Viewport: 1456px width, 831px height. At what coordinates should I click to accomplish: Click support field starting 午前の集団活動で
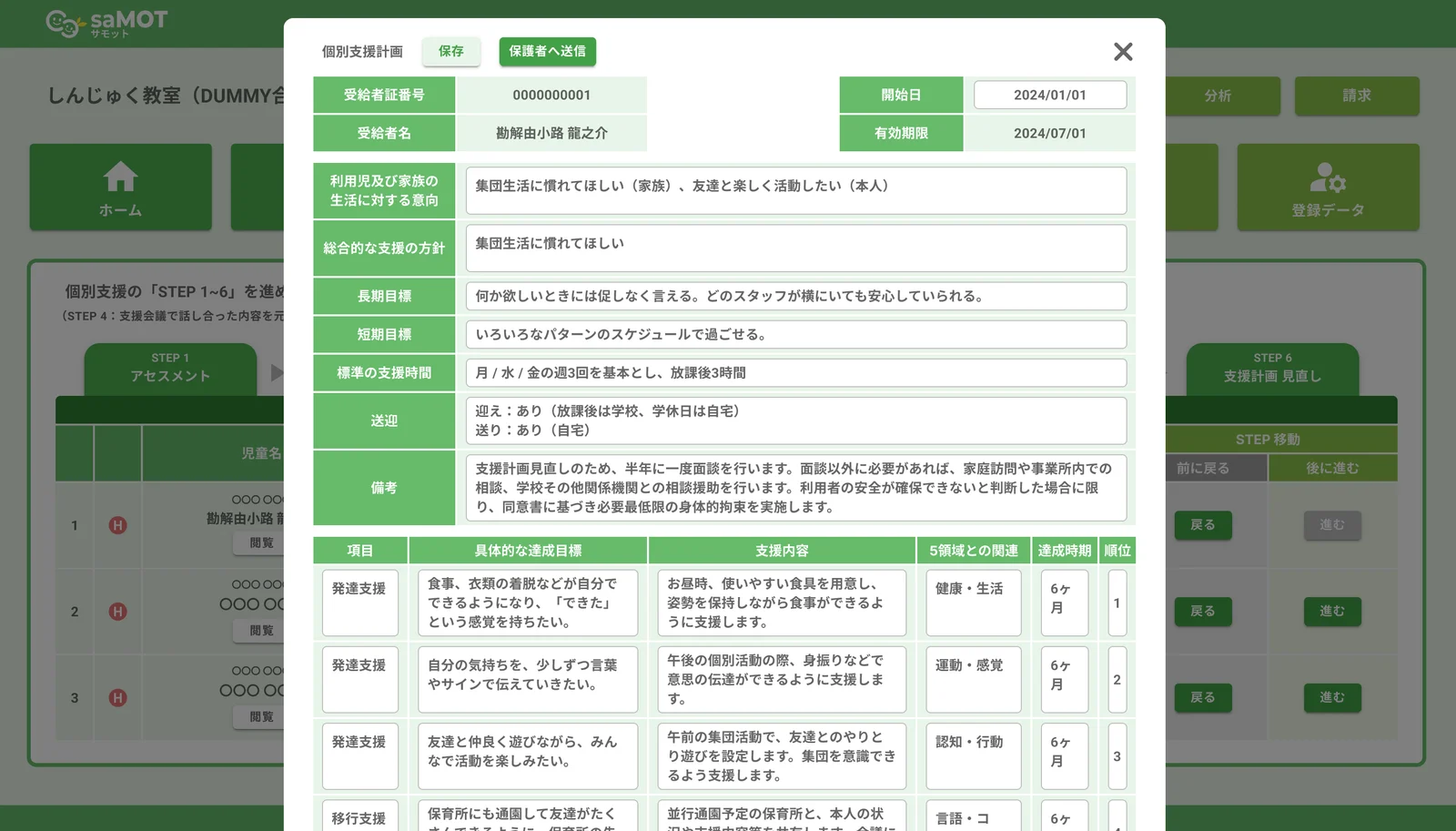(782, 756)
